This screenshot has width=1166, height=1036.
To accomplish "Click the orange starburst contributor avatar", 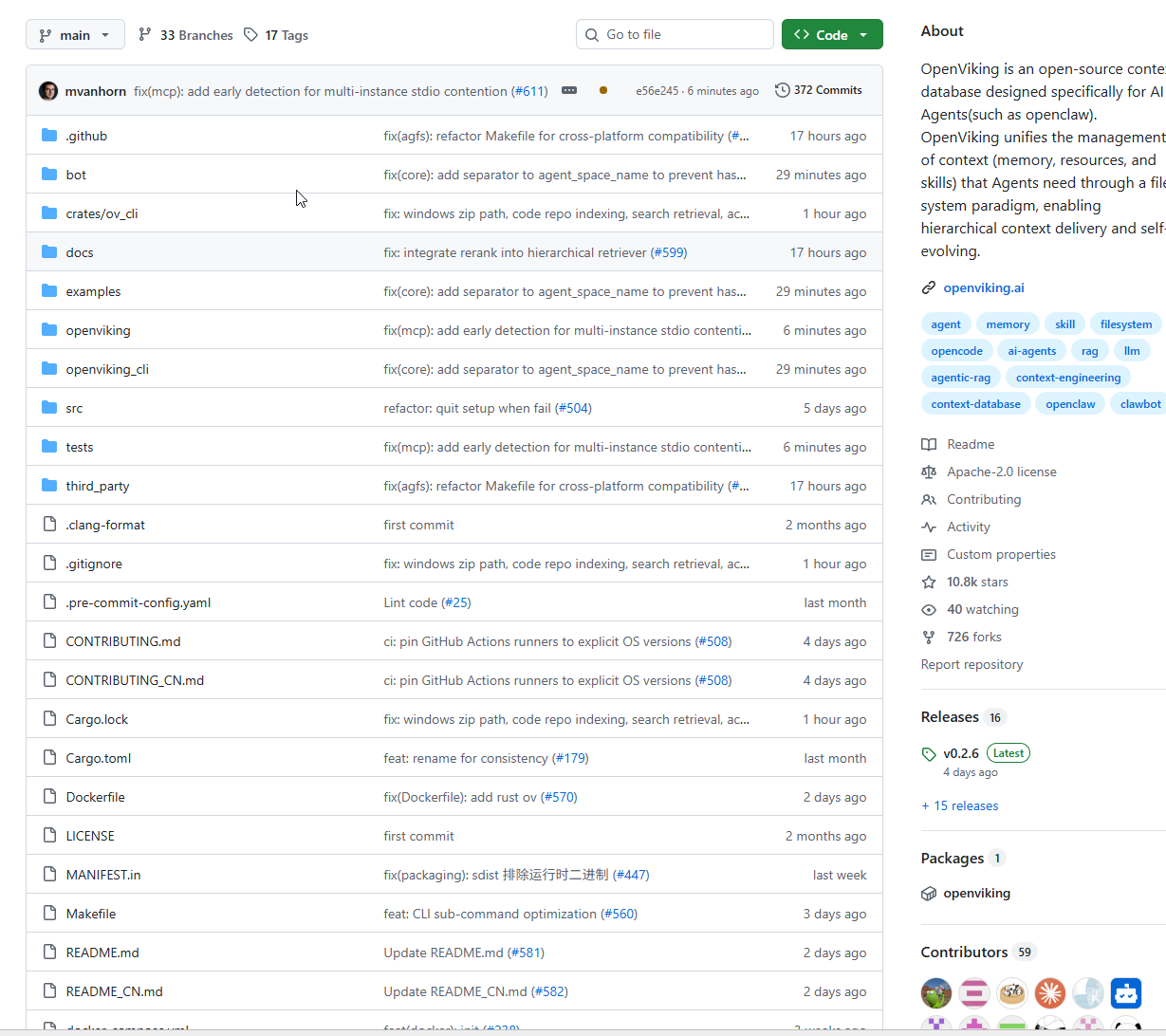I will (1050, 993).
